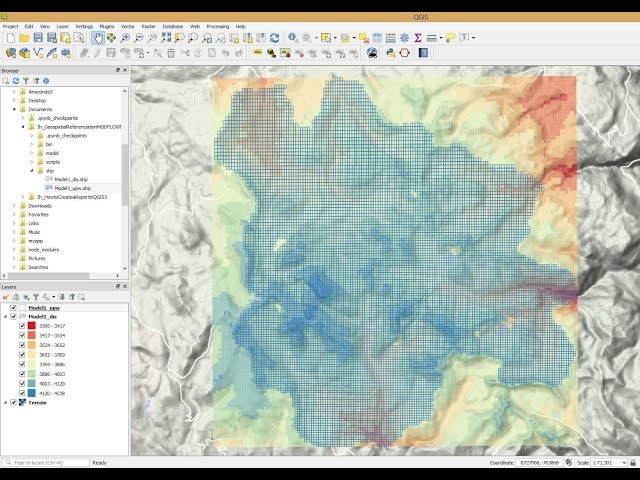Click the New Shapefile Layer icon
This screenshot has height=480, width=640.
point(38,53)
